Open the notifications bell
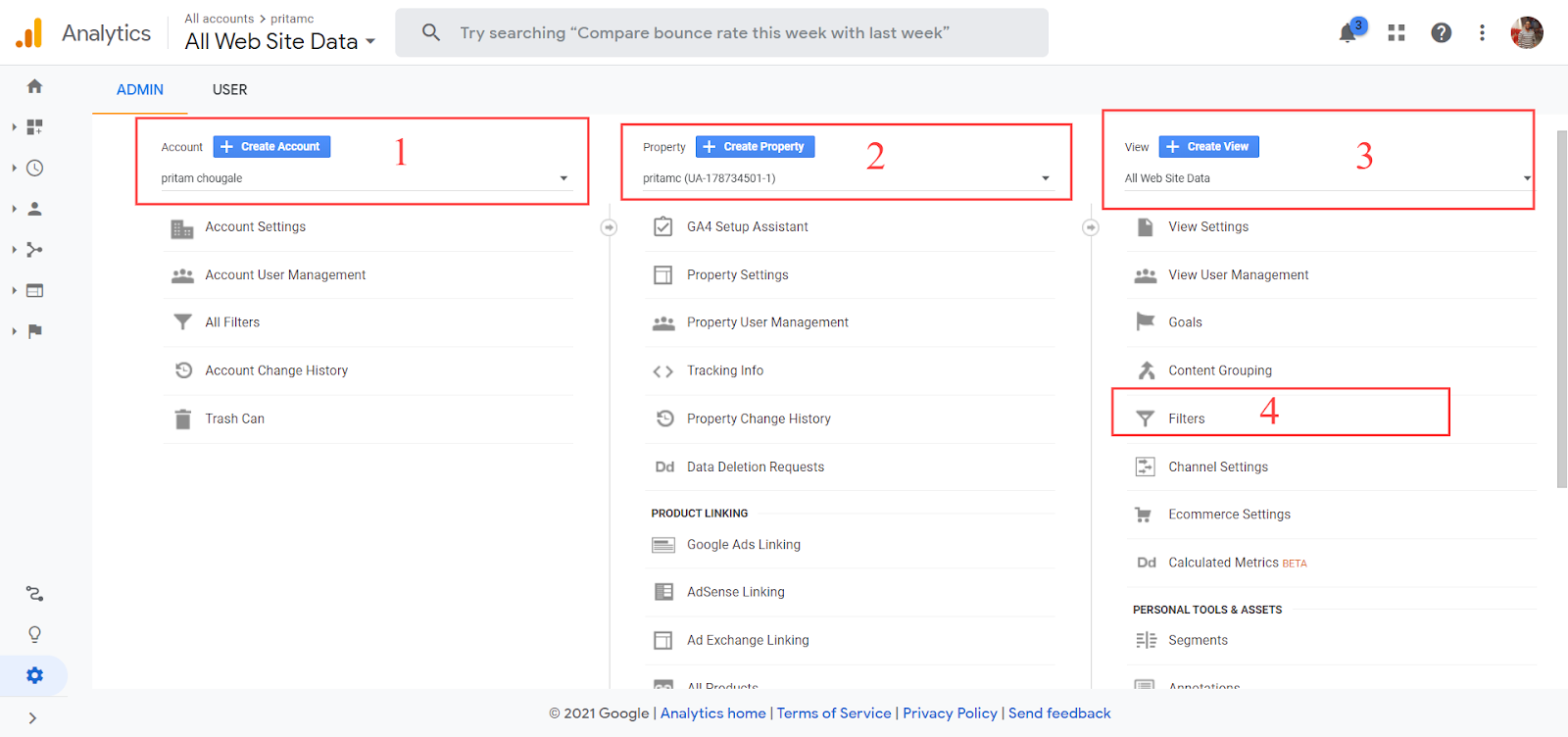The height and width of the screenshot is (737, 1568). (x=1348, y=33)
